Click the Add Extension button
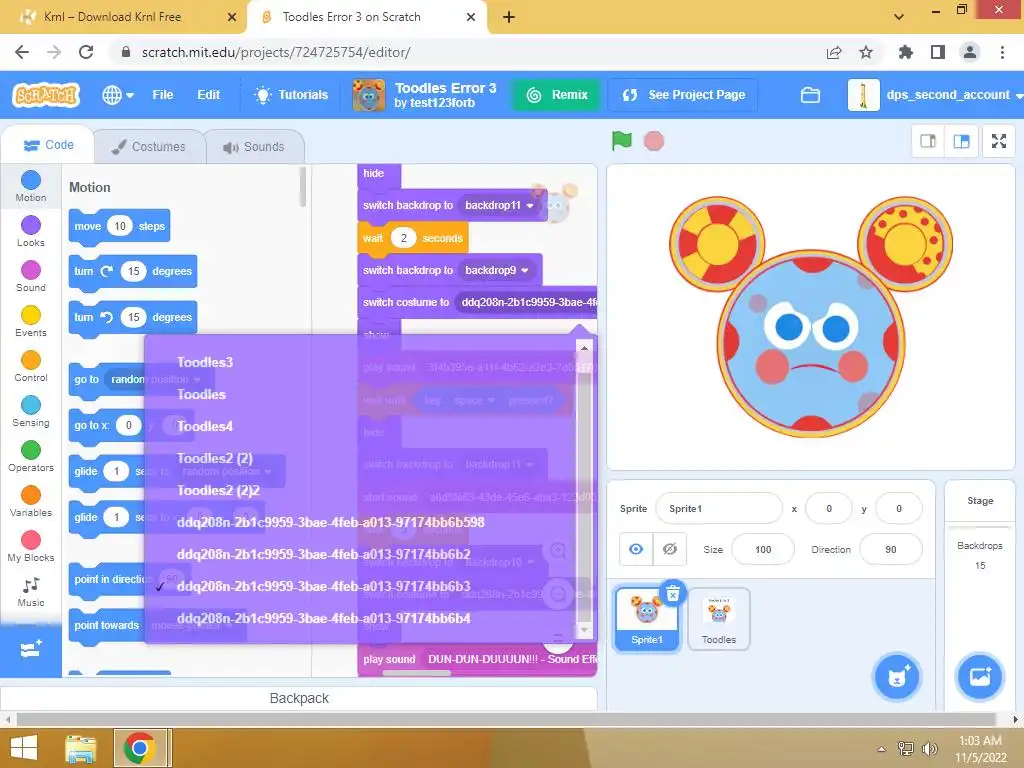Image resolution: width=1024 pixels, height=768 pixels. (31, 650)
